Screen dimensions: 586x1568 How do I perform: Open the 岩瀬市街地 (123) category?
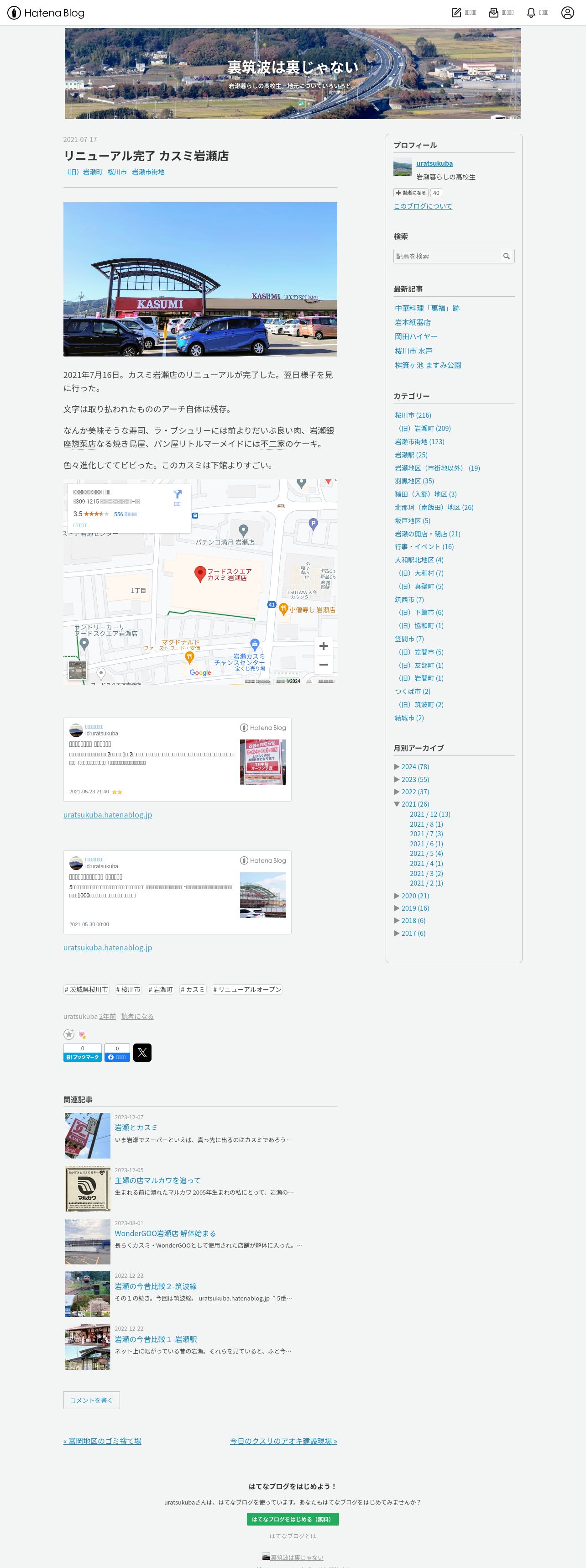(x=419, y=441)
